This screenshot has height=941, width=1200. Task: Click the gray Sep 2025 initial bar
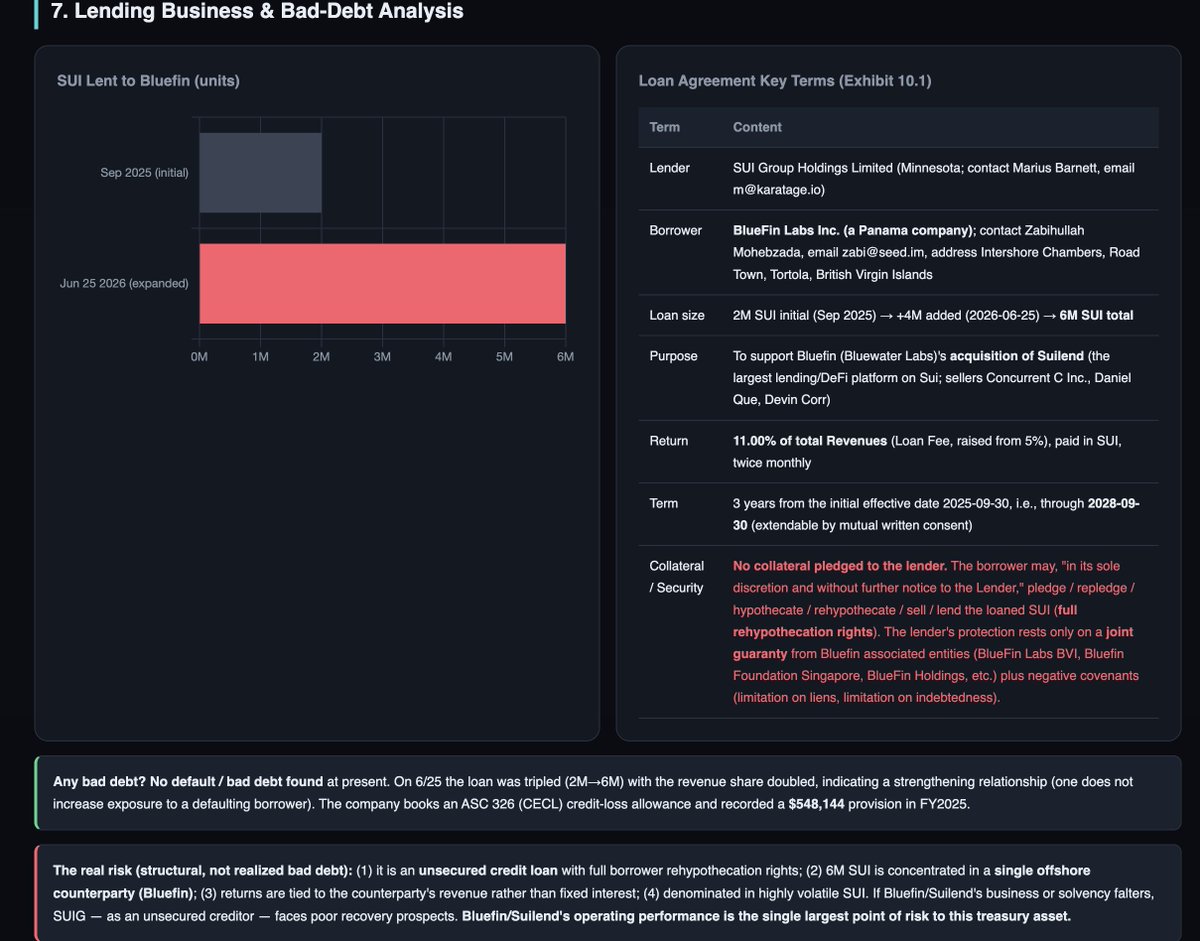260,173
